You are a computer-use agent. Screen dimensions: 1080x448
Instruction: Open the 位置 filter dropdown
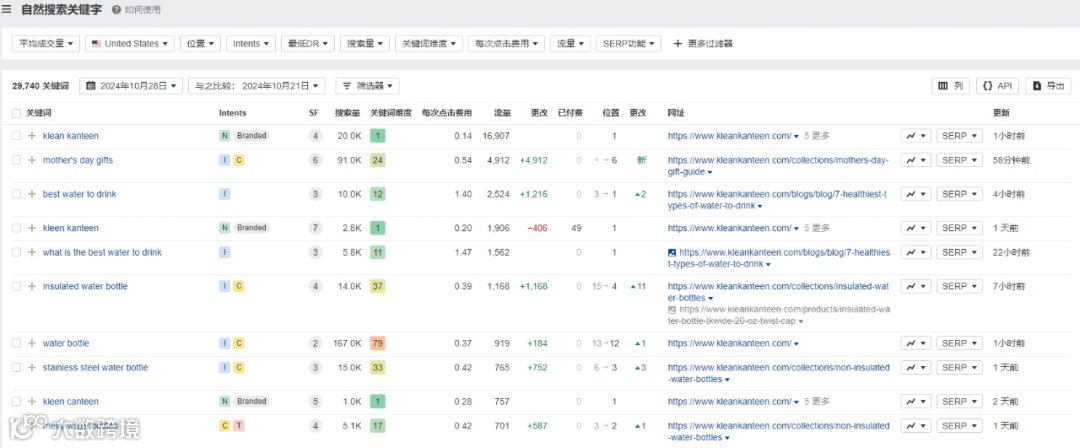(x=201, y=43)
